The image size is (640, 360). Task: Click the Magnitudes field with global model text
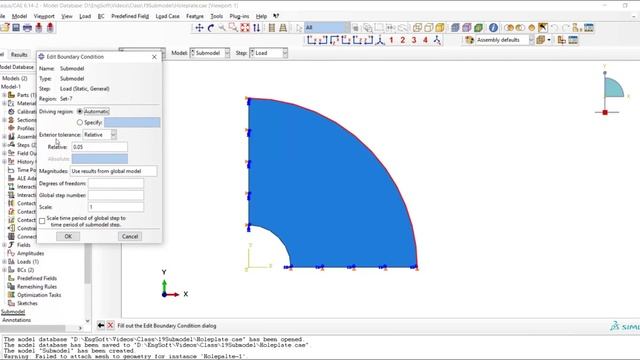pyautogui.click(x=113, y=171)
